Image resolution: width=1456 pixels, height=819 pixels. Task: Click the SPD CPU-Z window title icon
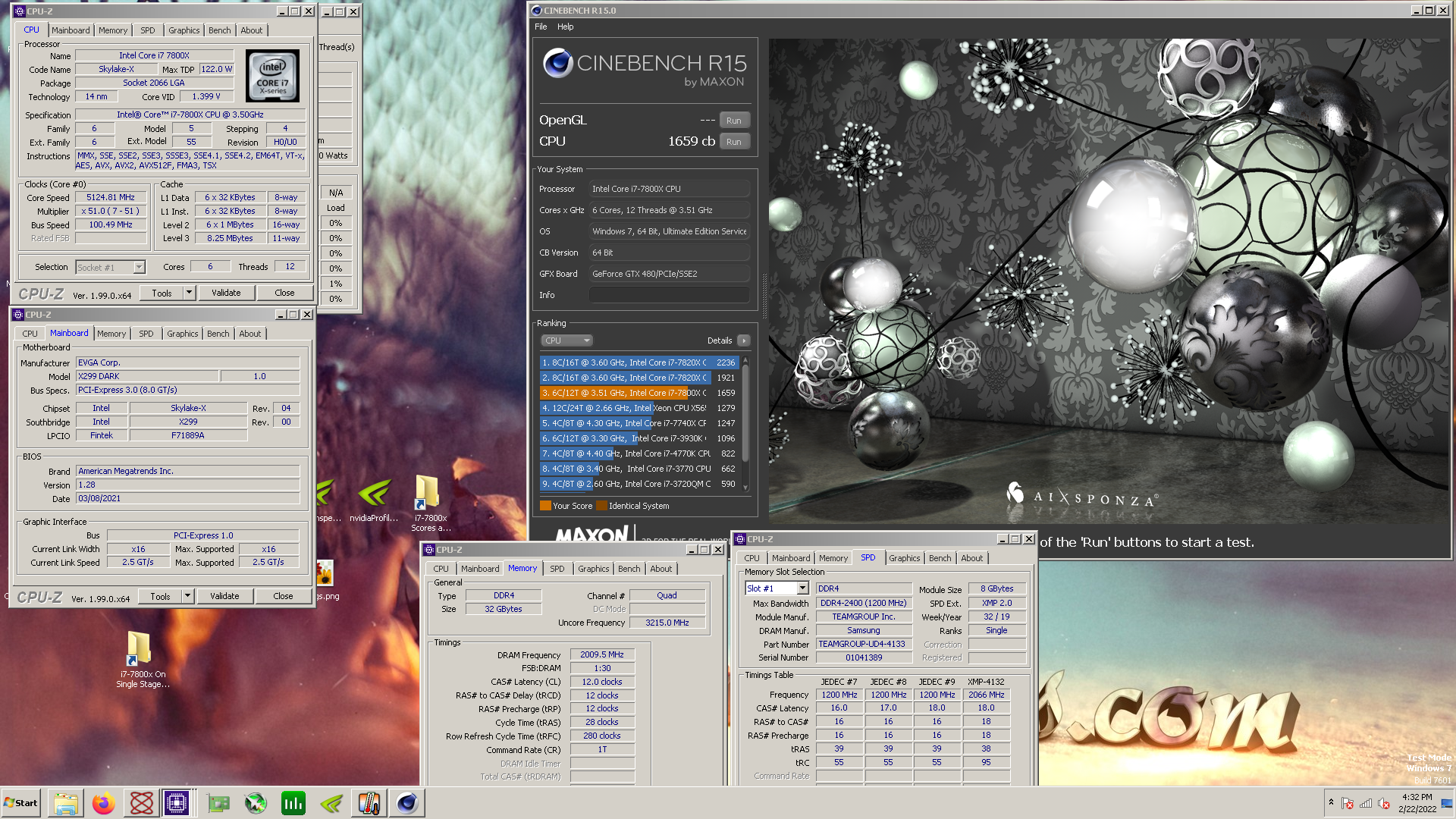(x=740, y=539)
